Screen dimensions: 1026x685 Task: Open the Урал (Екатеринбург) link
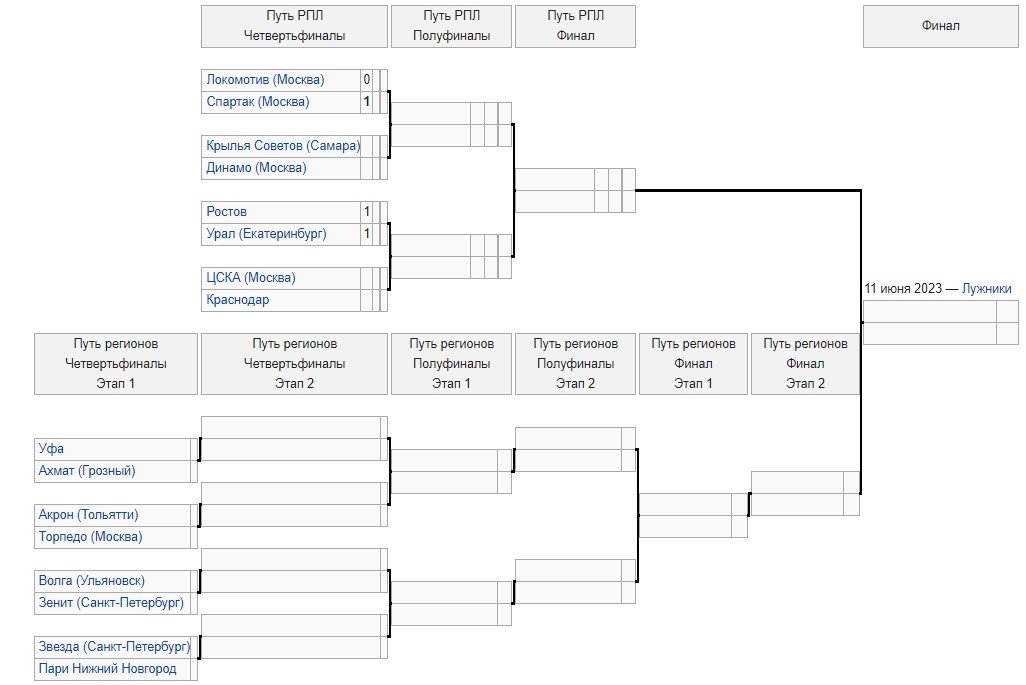tap(266, 234)
